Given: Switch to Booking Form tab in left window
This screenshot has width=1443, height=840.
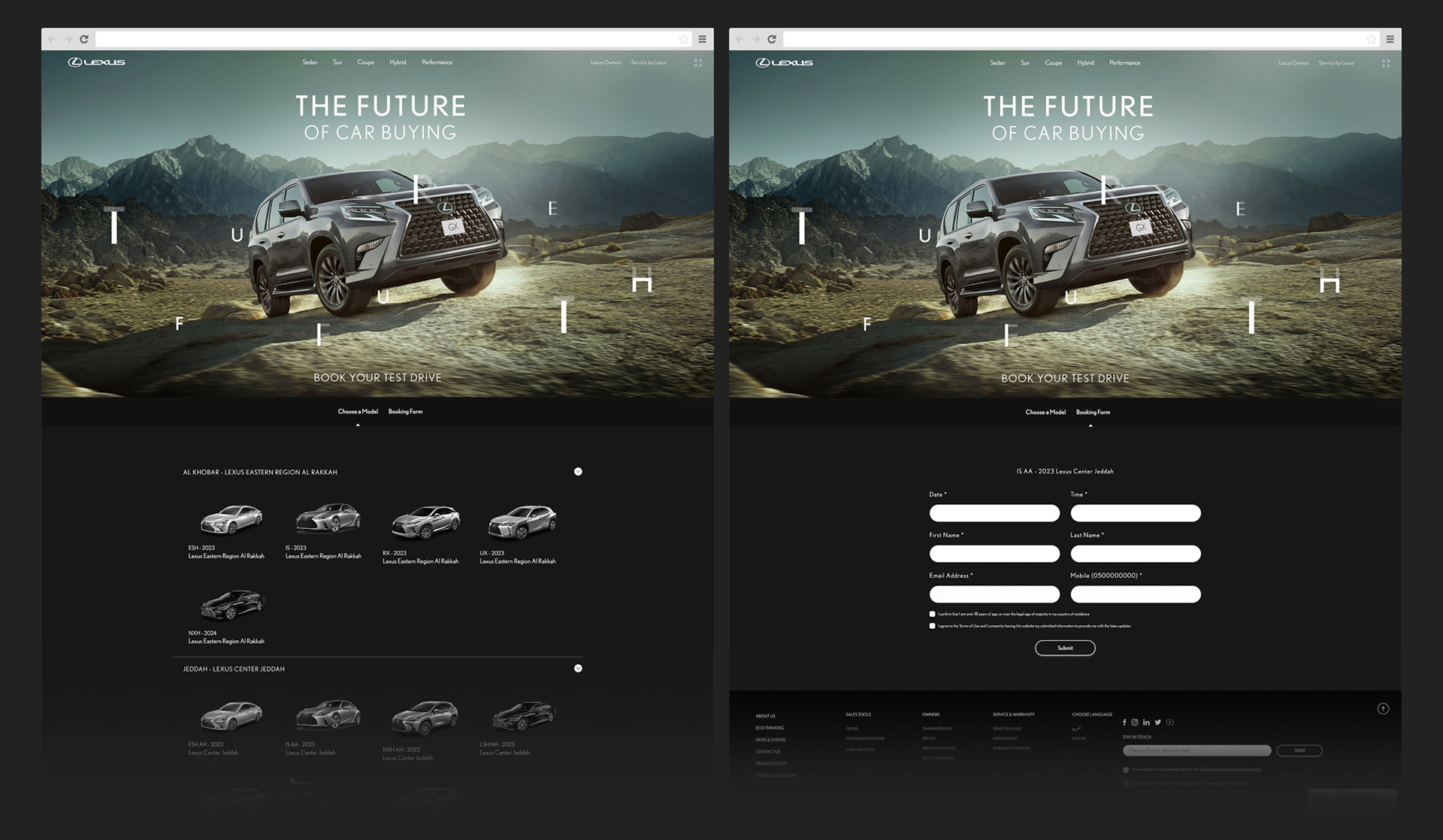Looking at the screenshot, I should click(405, 412).
